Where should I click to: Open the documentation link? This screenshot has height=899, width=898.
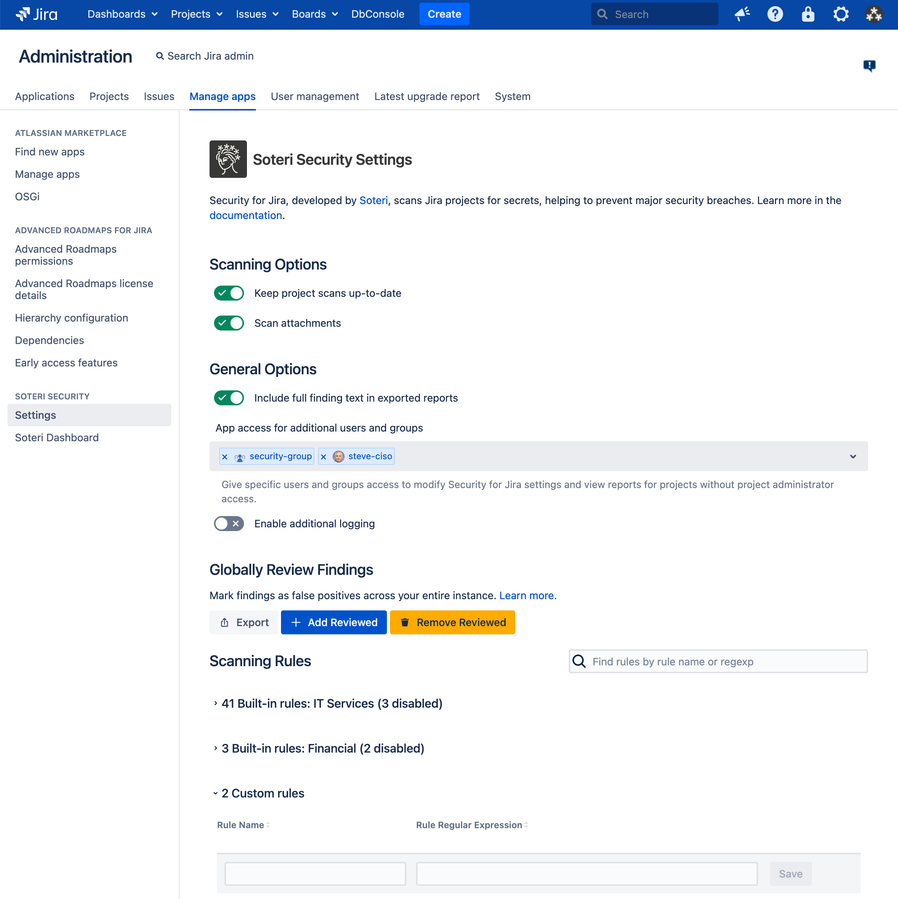click(245, 216)
